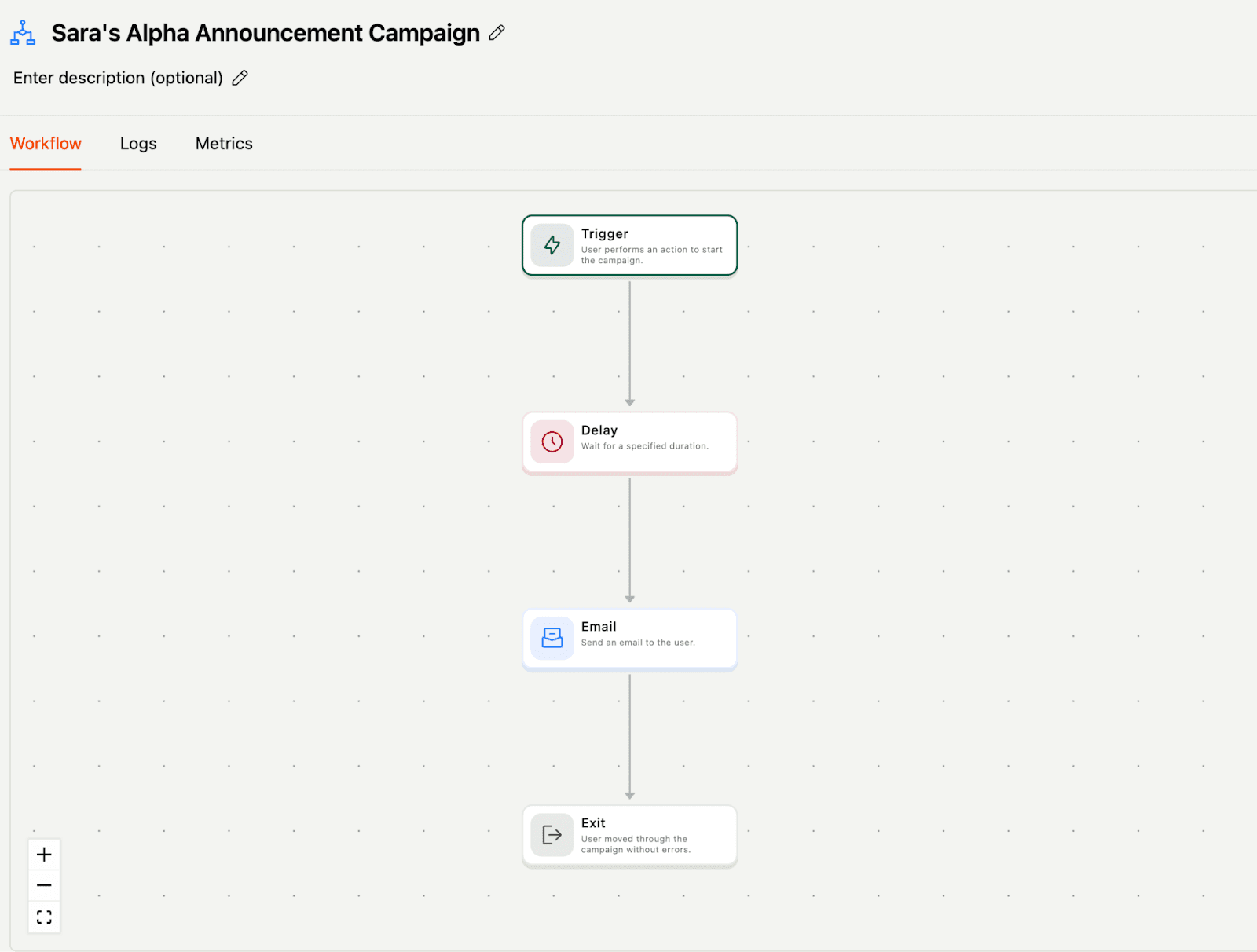The image size is (1257, 952).
Task: Open the Metrics tab
Action: tap(223, 144)
